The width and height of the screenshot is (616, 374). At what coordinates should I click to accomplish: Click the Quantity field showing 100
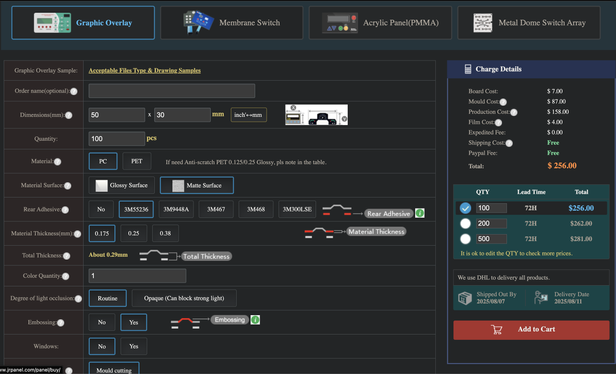[x=117, y=139]
